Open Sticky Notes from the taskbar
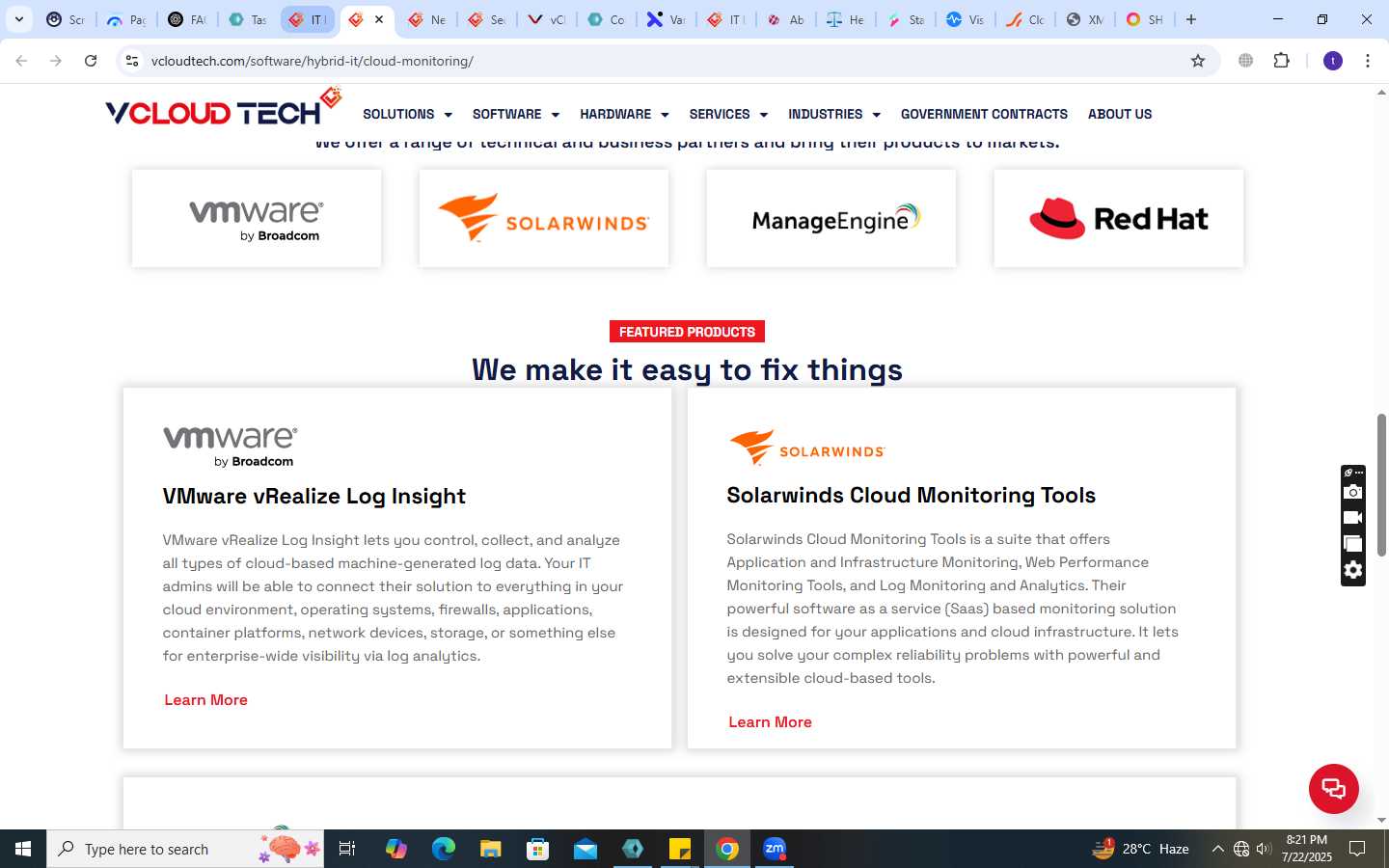1389x868 pixels. (x=679, y=849)
